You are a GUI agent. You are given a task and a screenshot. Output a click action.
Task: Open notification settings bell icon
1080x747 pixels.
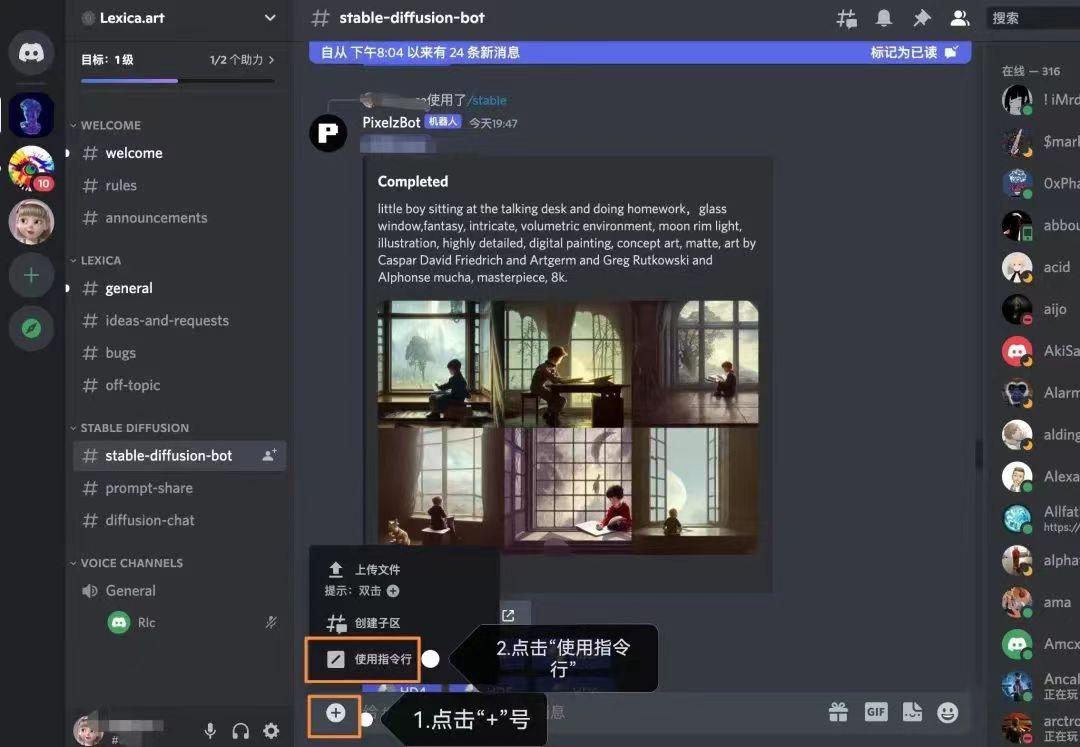click(x=884, y=18)
